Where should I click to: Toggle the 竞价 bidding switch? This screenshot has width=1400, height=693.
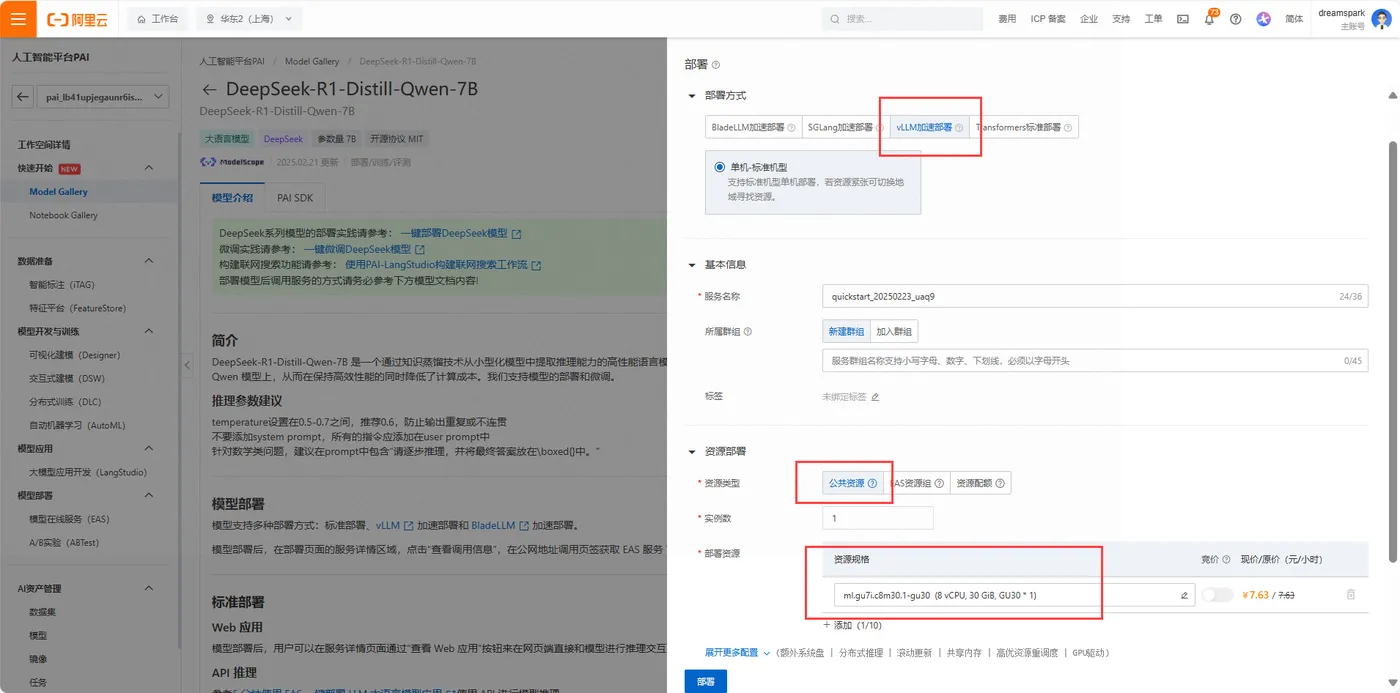point(1217,595)
